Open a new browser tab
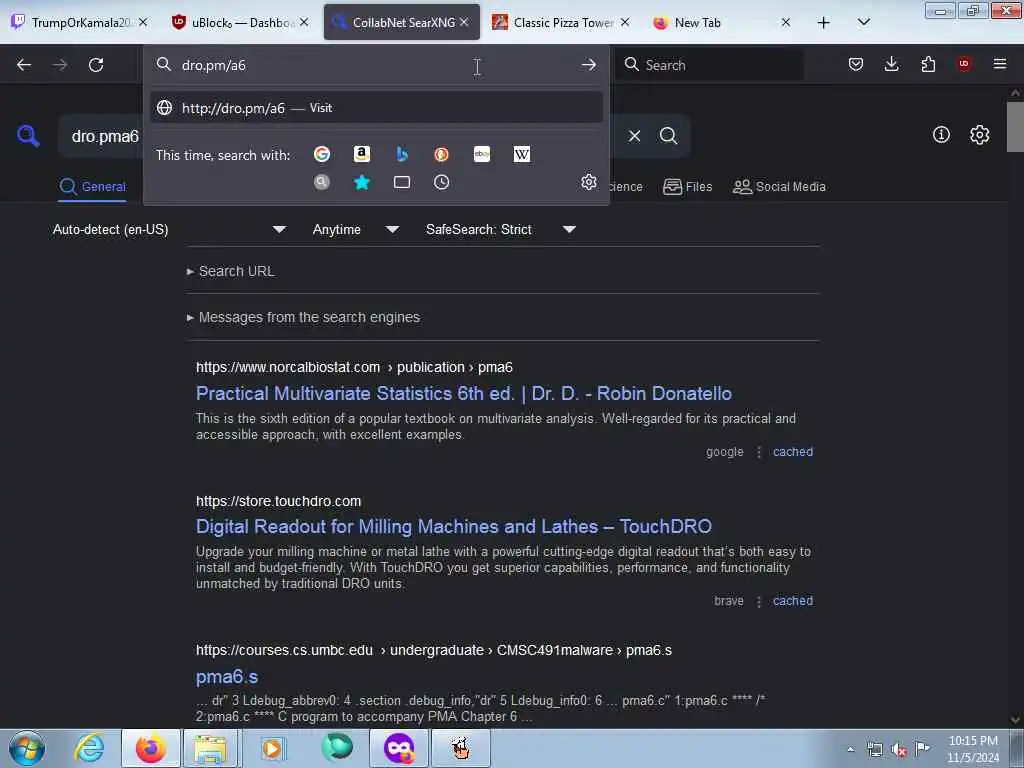The image size is (1024, 768). 824,22
